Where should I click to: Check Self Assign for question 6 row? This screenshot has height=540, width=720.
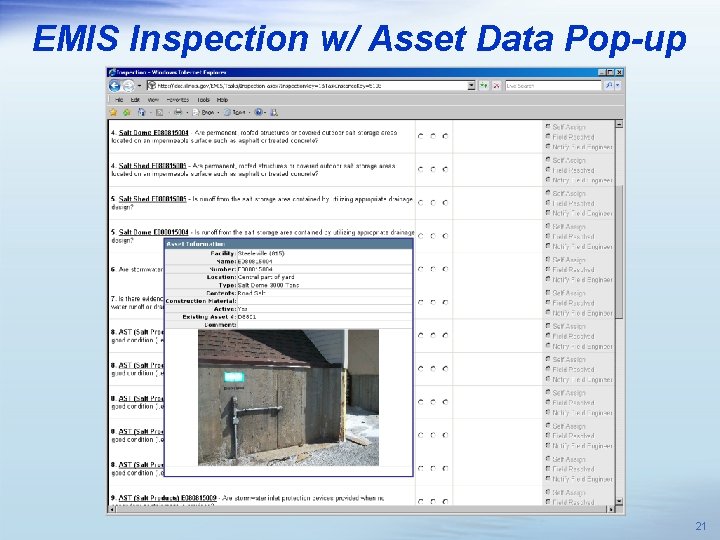pyautogui.click(x=548, y=259)
